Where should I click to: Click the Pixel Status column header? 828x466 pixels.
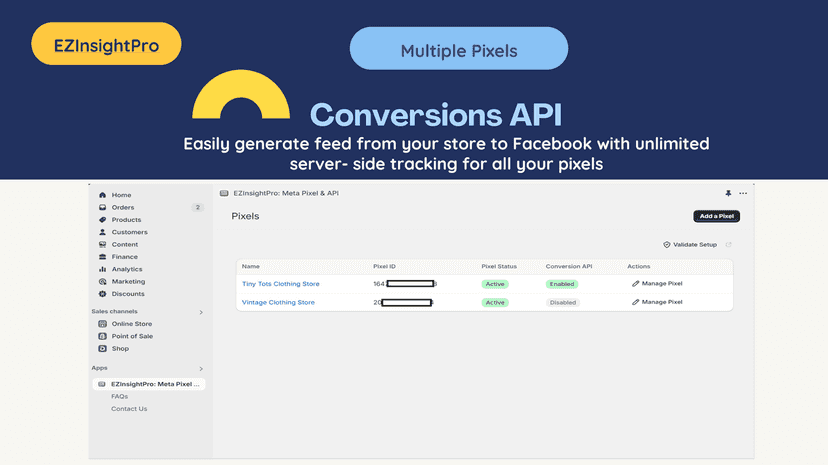click(499, 266)
